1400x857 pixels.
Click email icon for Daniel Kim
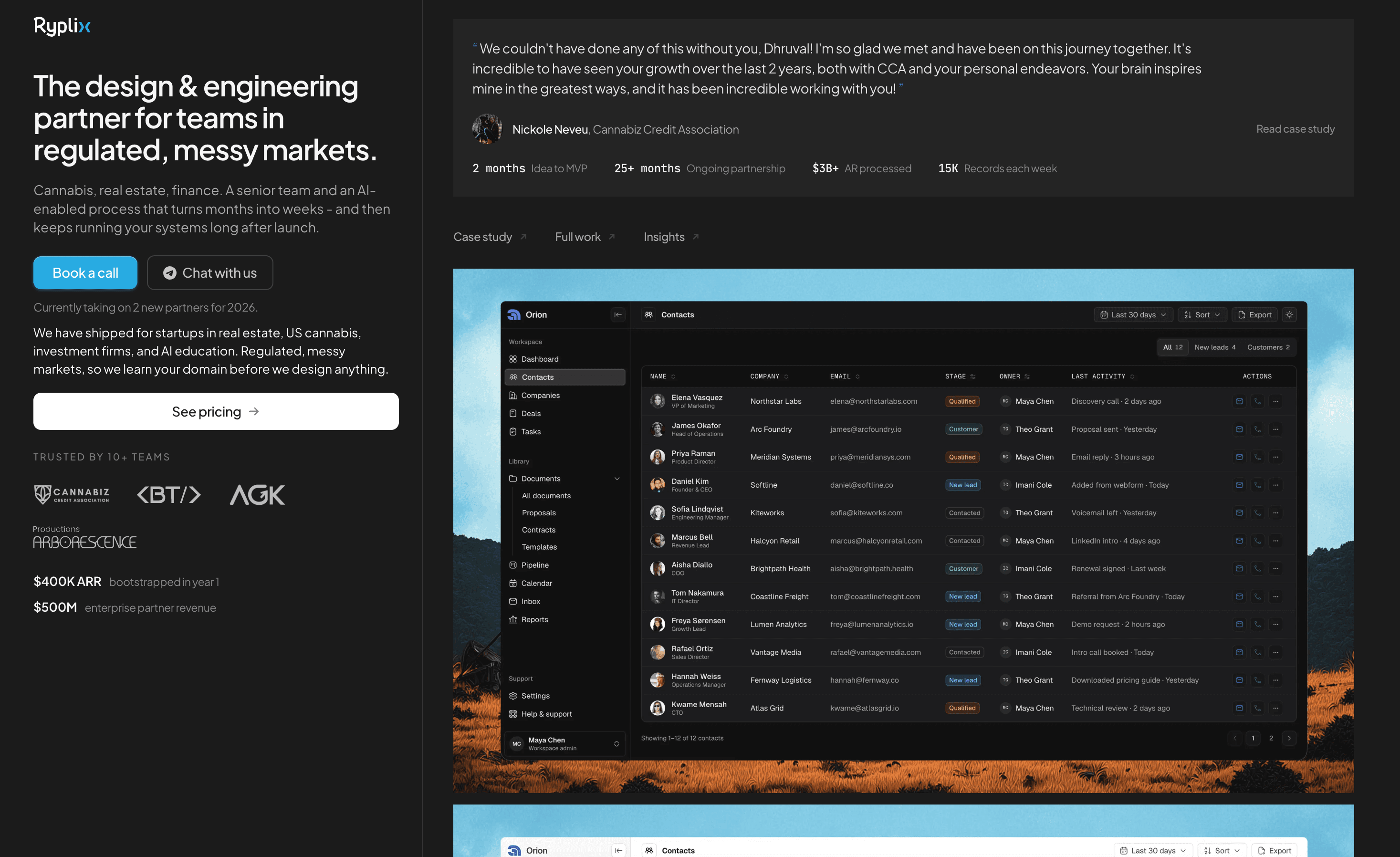pos(1239,485)
